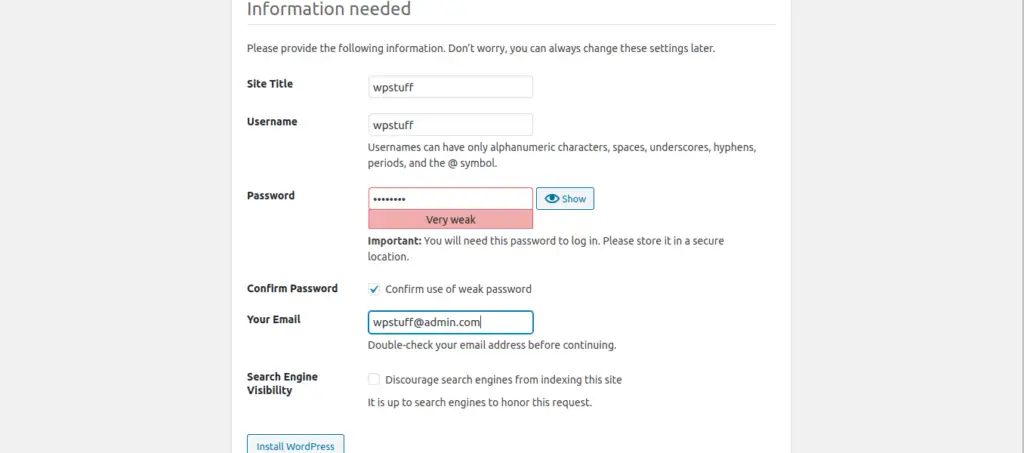
Task: Click the Search Engine Visibility label
Action: click(282, 384)
